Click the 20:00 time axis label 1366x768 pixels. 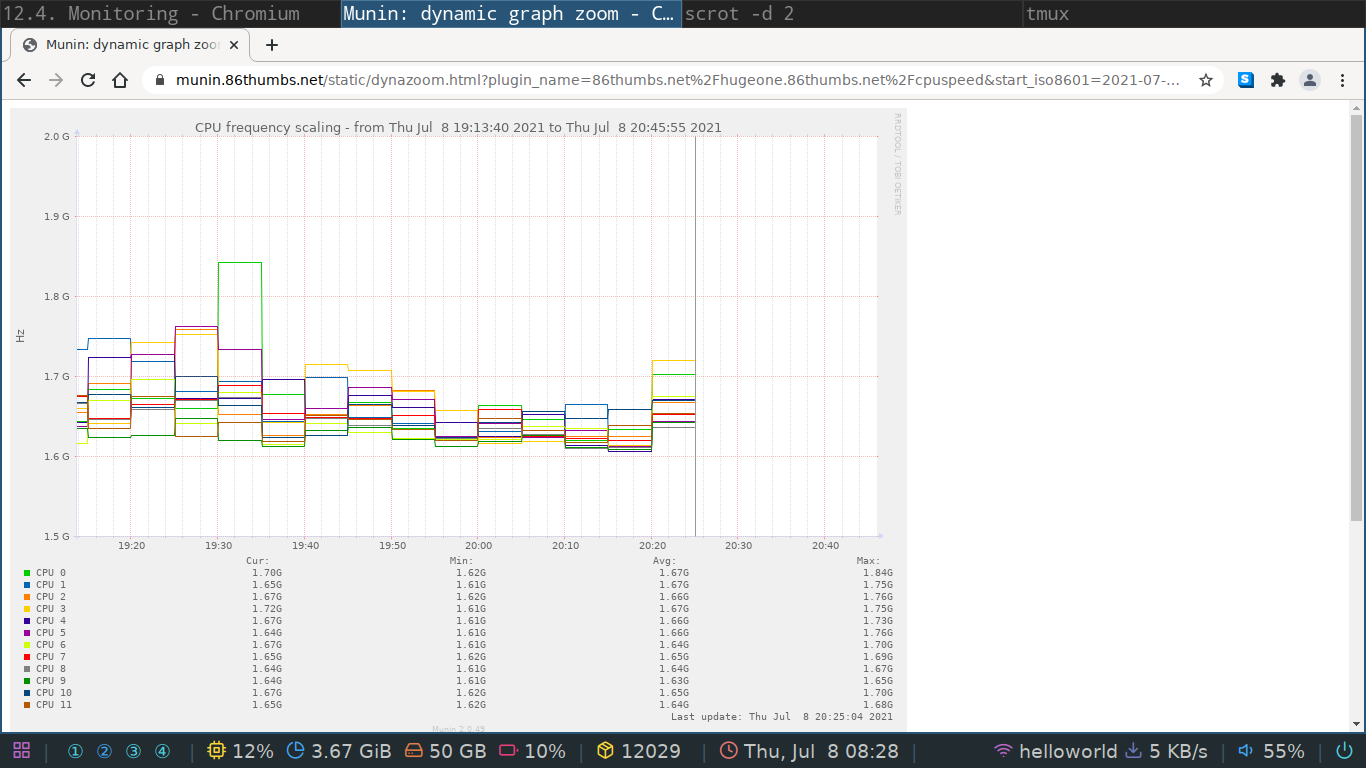[x=479, y=546]
